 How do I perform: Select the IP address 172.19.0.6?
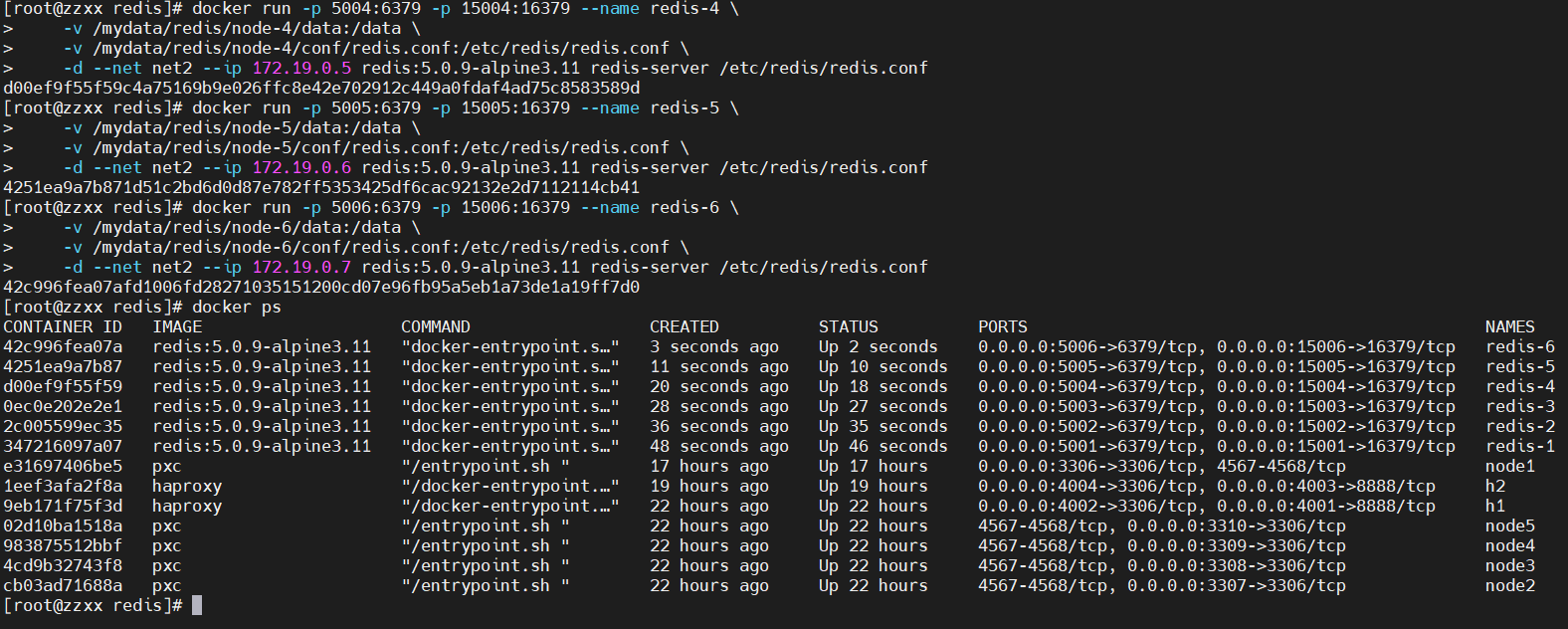(301, 167)
